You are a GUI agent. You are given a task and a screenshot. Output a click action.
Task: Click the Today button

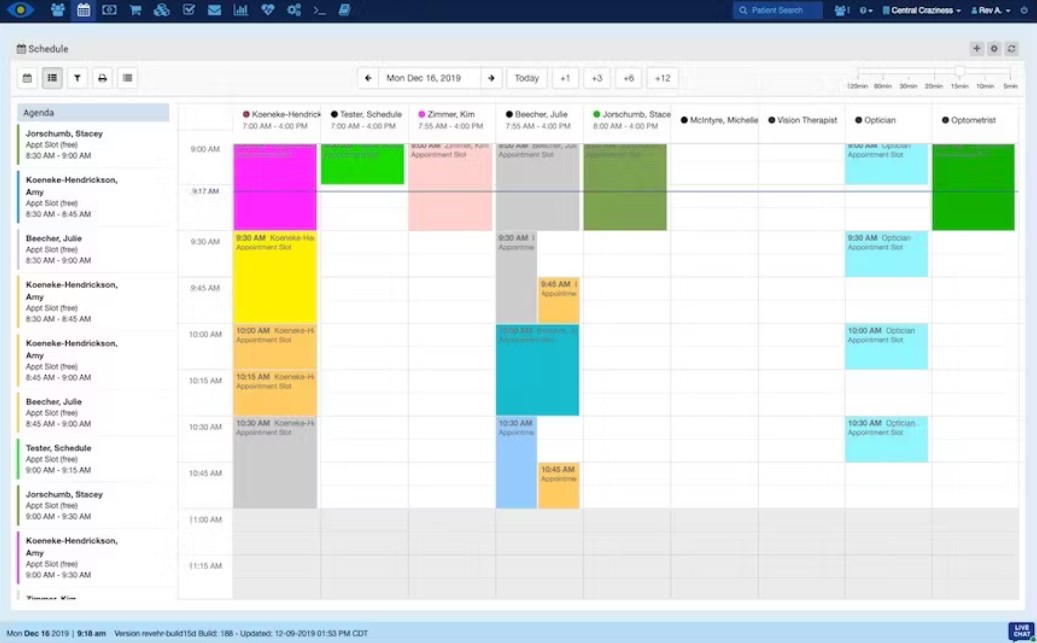coord(527,78)
